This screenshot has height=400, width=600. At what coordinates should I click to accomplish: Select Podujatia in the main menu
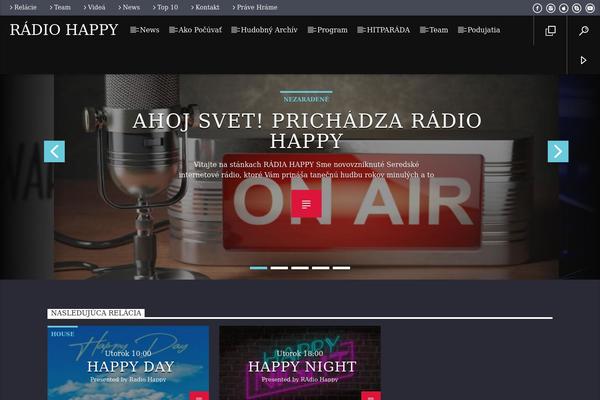[479, 30]
